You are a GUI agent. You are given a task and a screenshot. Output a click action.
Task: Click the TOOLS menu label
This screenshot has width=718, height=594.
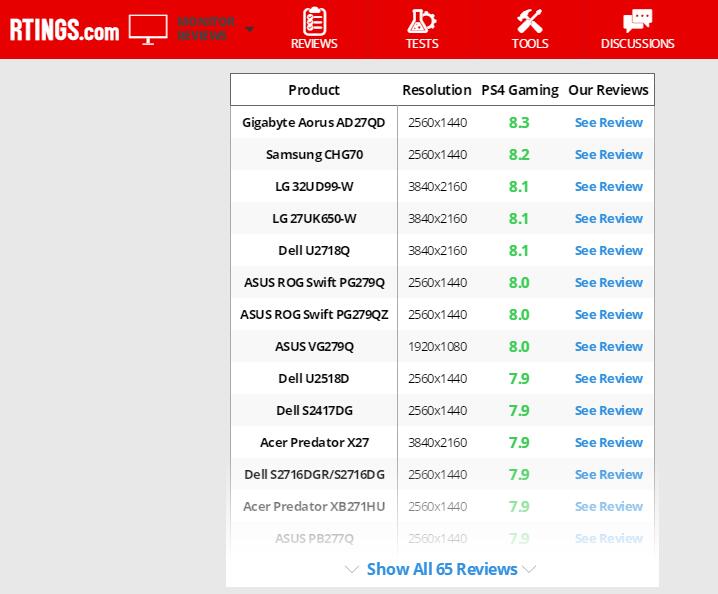click(530, 44)
